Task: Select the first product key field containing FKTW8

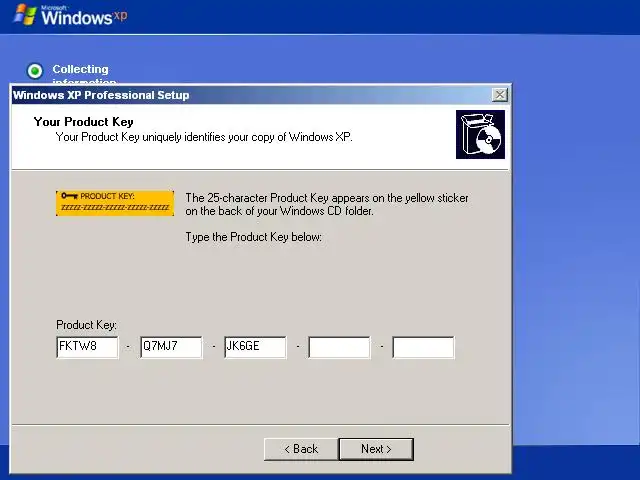Action: (x=87, y=347)
